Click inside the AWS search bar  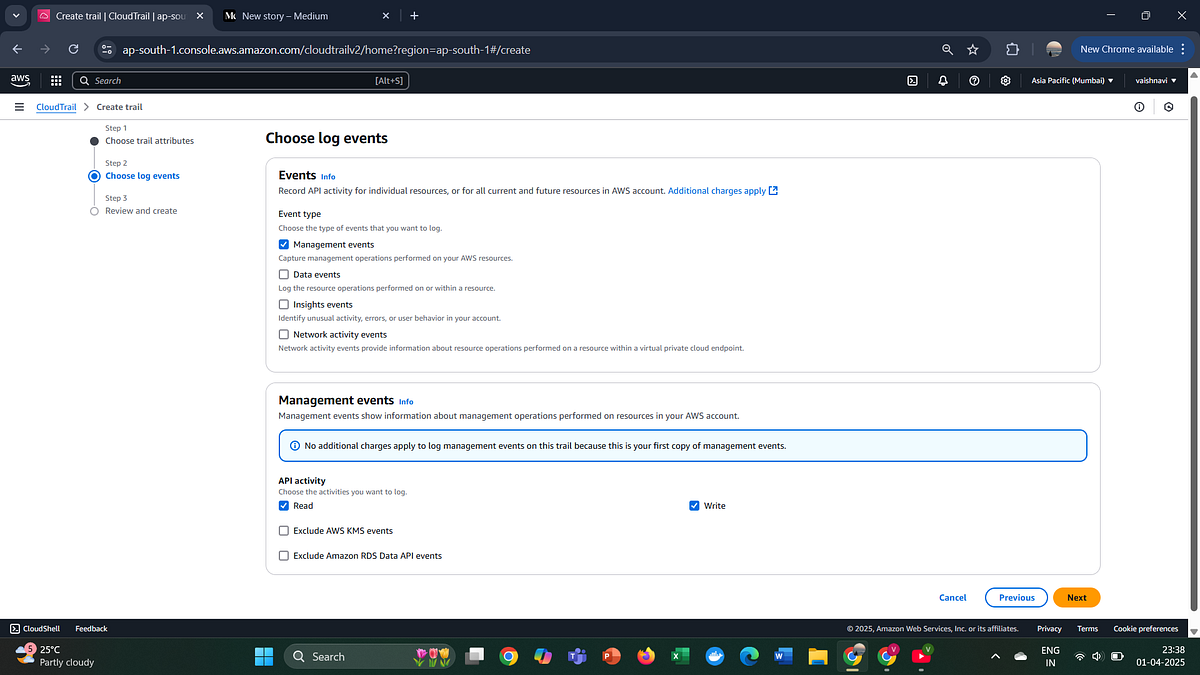pyautogui.click(x=240, y=80)
